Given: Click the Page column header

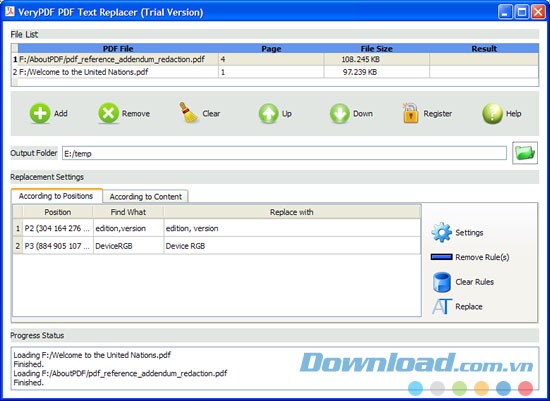Looking at the screenshot, I should coord(271,48).
